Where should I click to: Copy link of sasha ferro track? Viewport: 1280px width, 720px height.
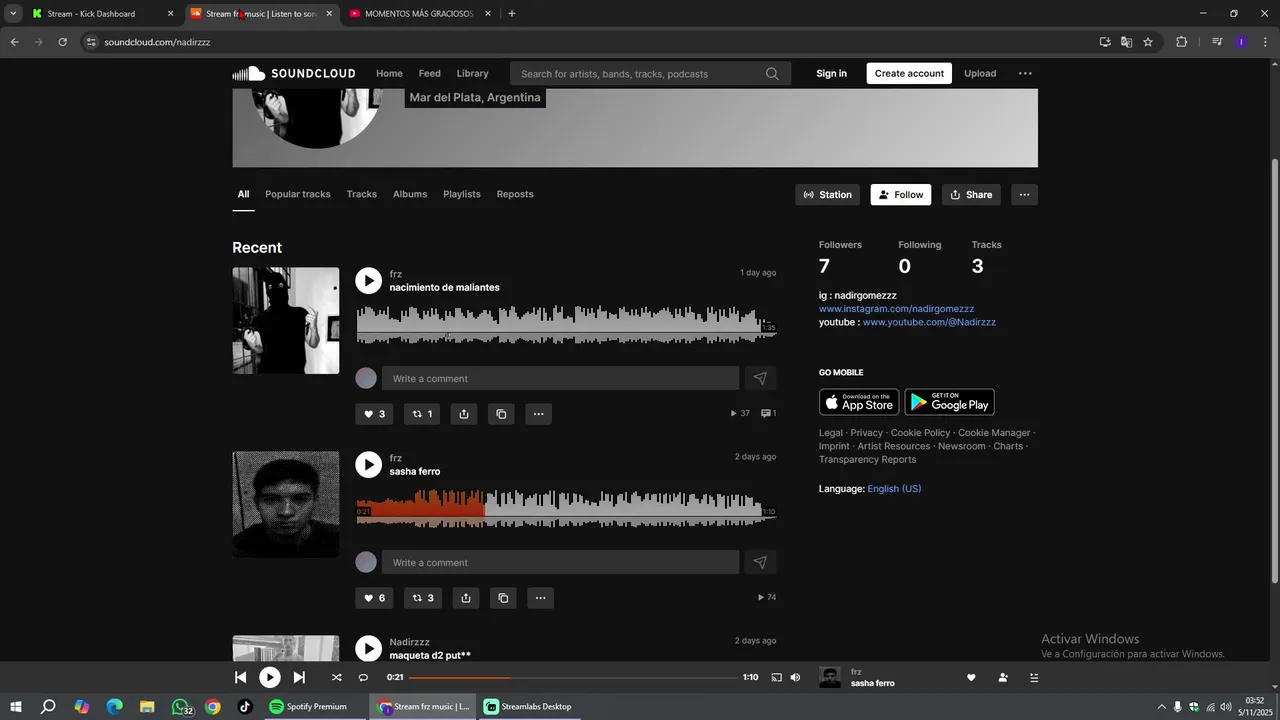pos(503,598)
